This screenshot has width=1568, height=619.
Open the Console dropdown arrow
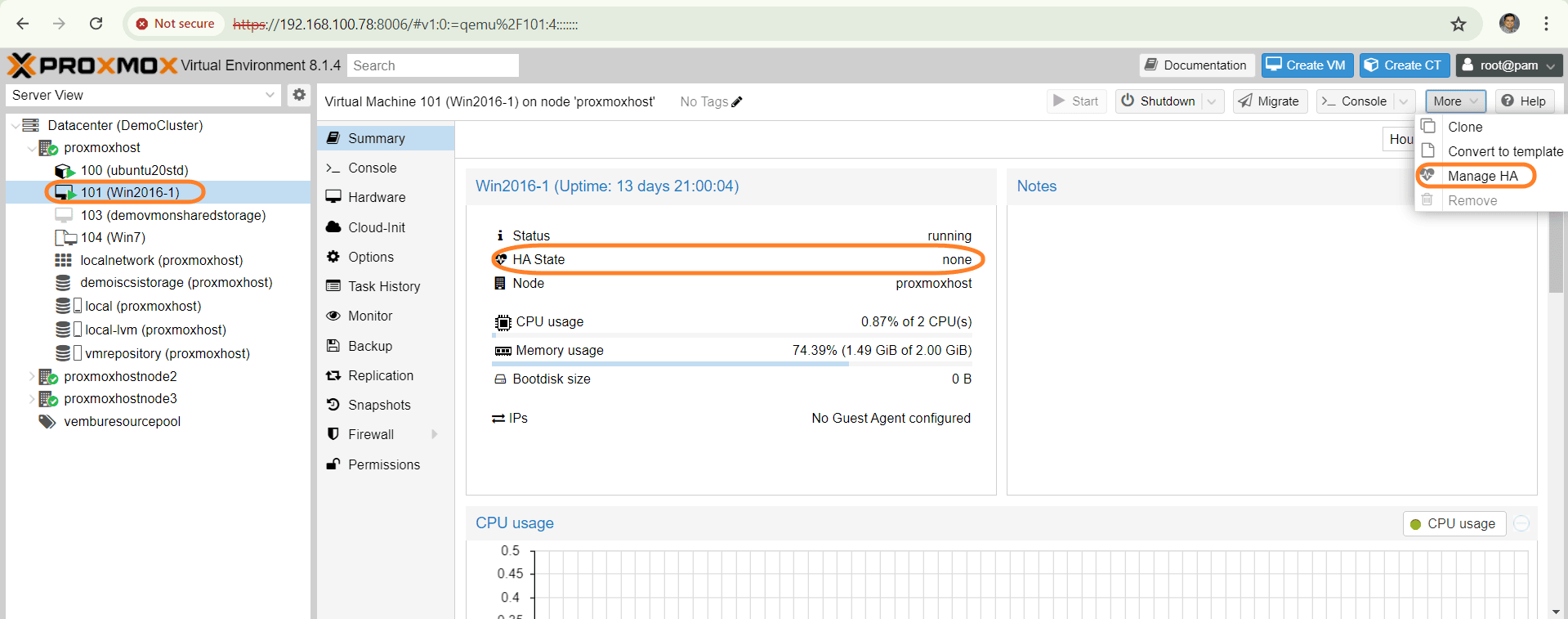click(1404, 101)
